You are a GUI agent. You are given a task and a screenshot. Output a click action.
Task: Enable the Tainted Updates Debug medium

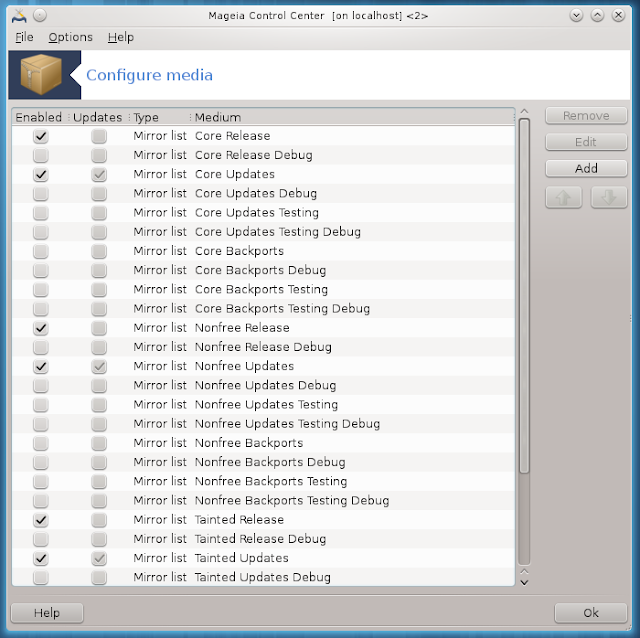tap(41, 577)
